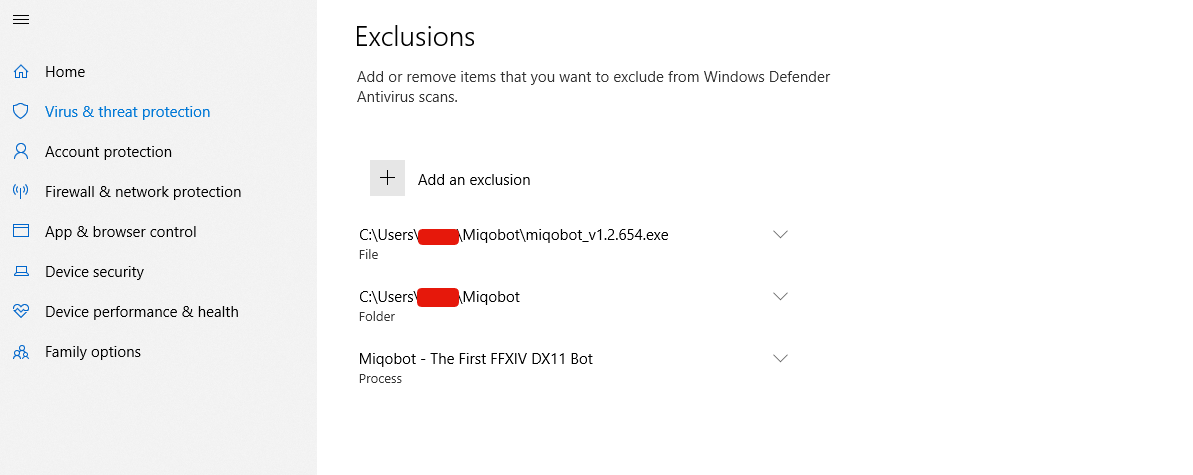1193x475 pixels.
Task: Select the Miqobot folder path entry
Action: point(439,297)
